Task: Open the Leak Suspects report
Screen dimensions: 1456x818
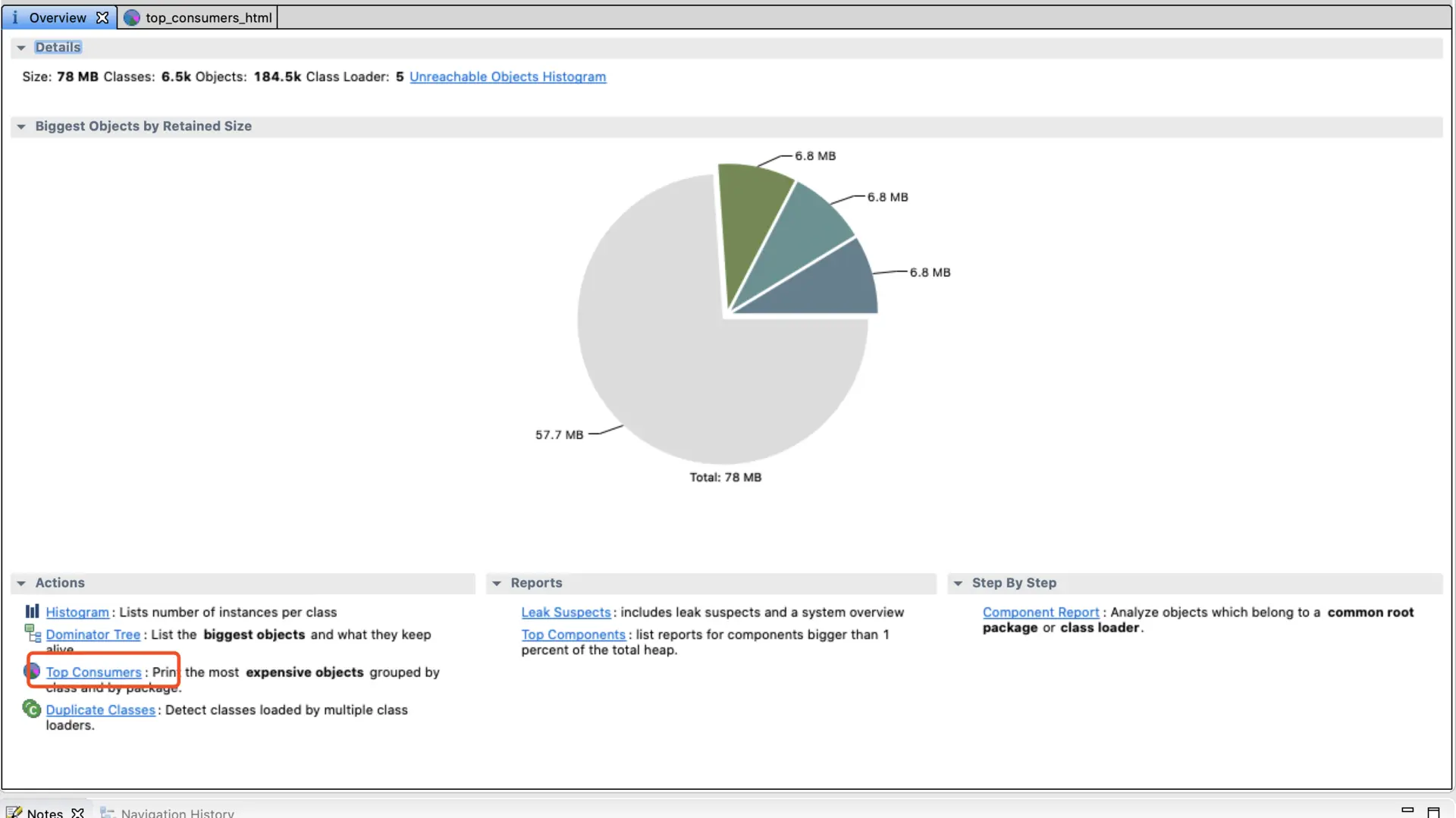Action: [x=566, y=612]
